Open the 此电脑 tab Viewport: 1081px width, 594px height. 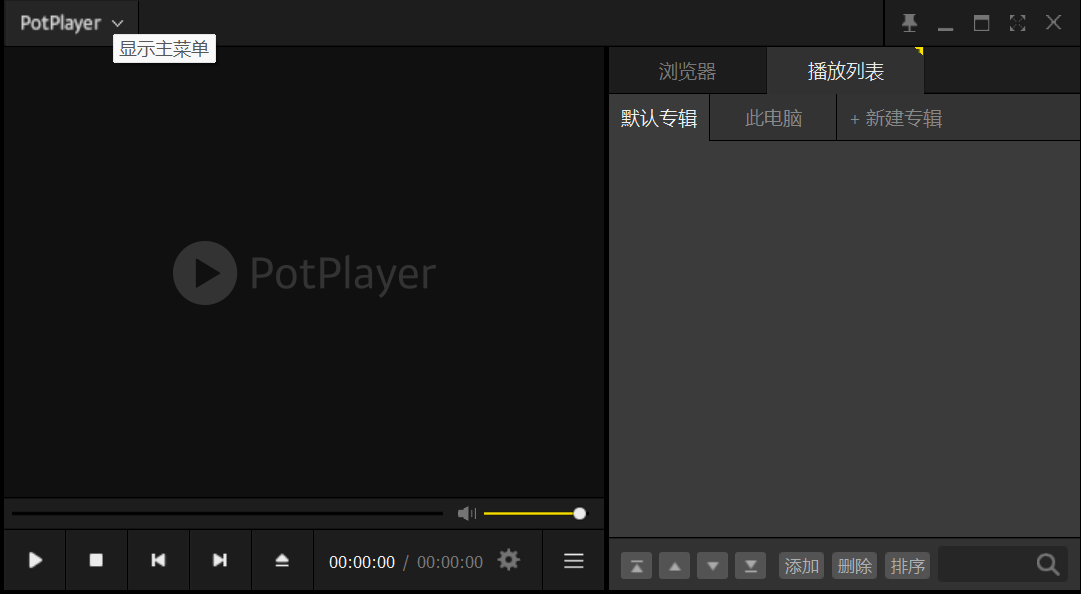click(773, 118)
